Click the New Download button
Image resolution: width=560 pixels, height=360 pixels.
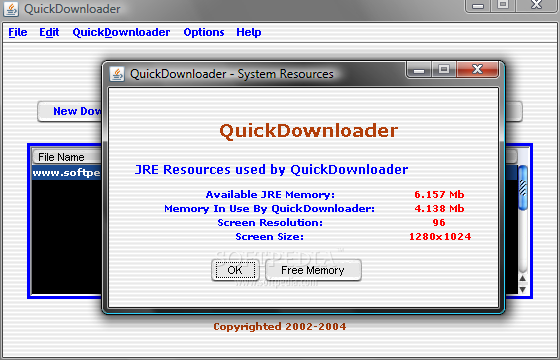70,111
